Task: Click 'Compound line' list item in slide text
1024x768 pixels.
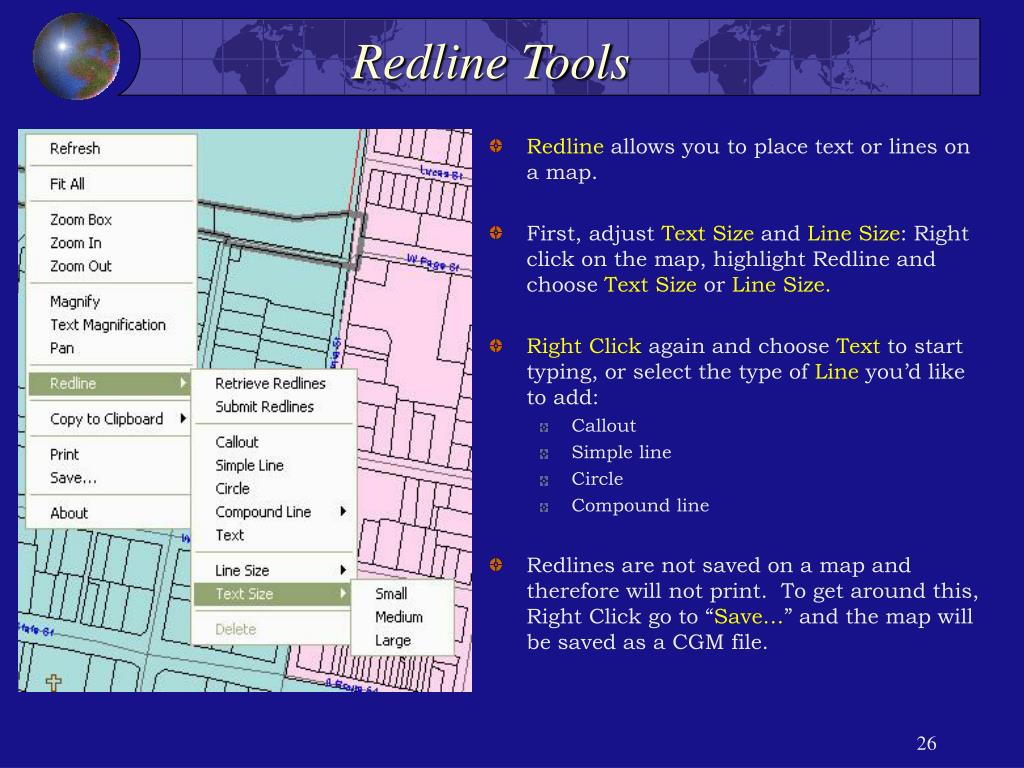Action: point(640,505)
